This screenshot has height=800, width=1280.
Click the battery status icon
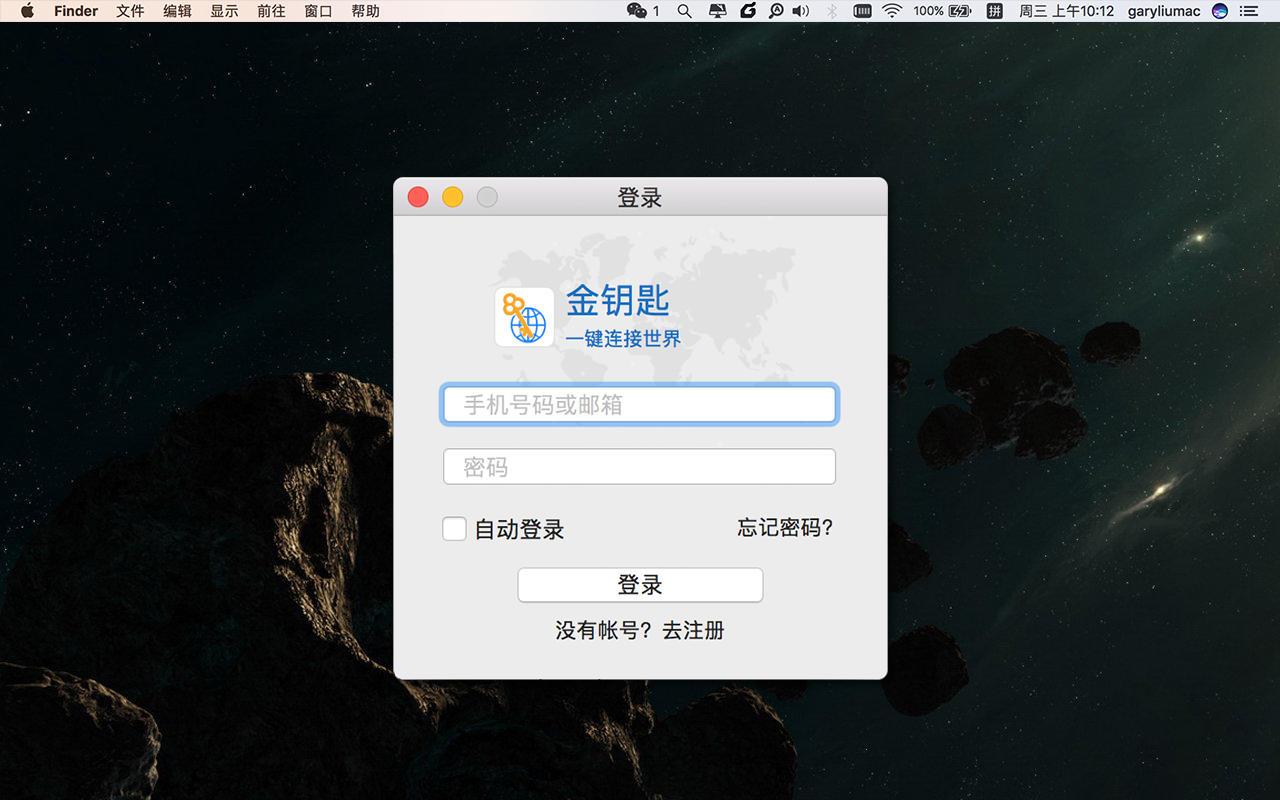(960, 11)
